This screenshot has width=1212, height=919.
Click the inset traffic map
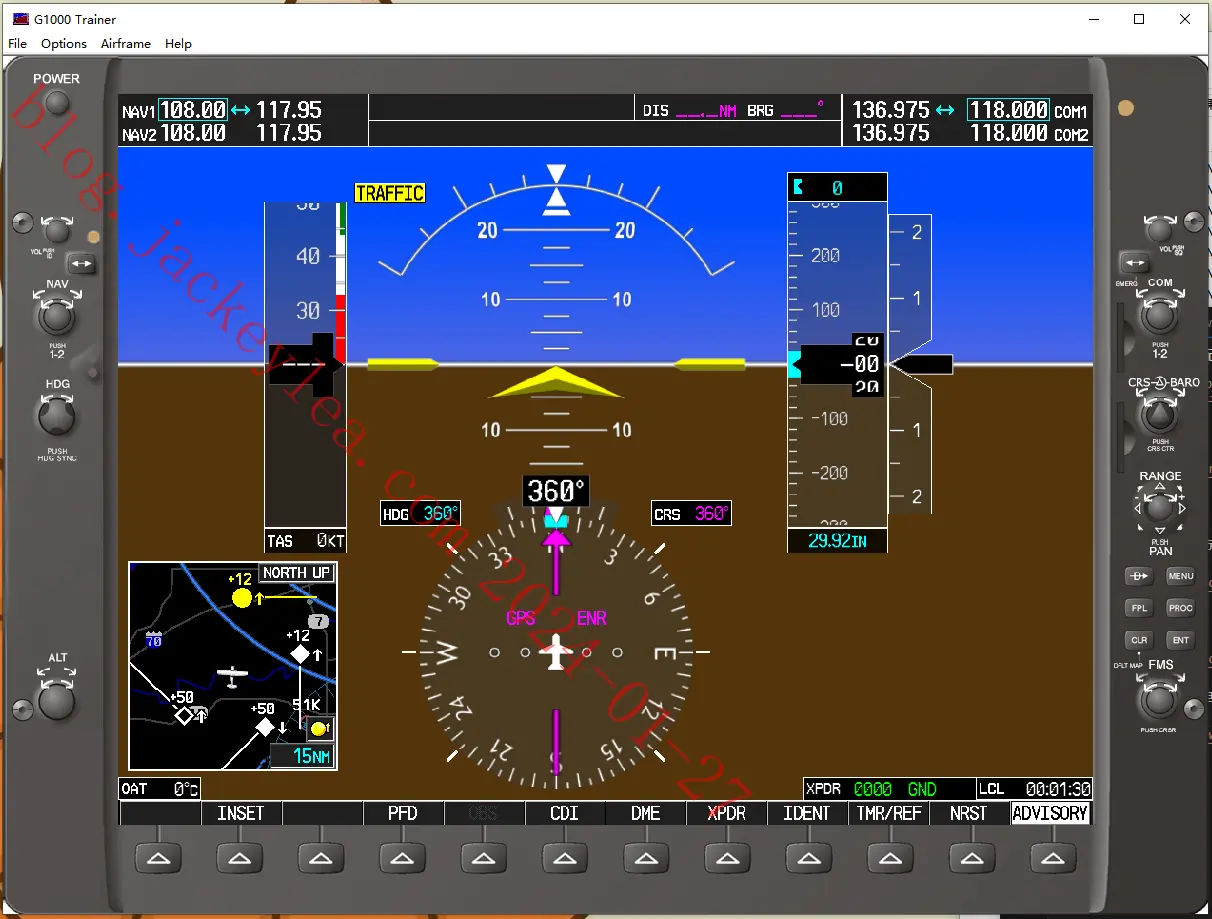[x=233, y=666]
